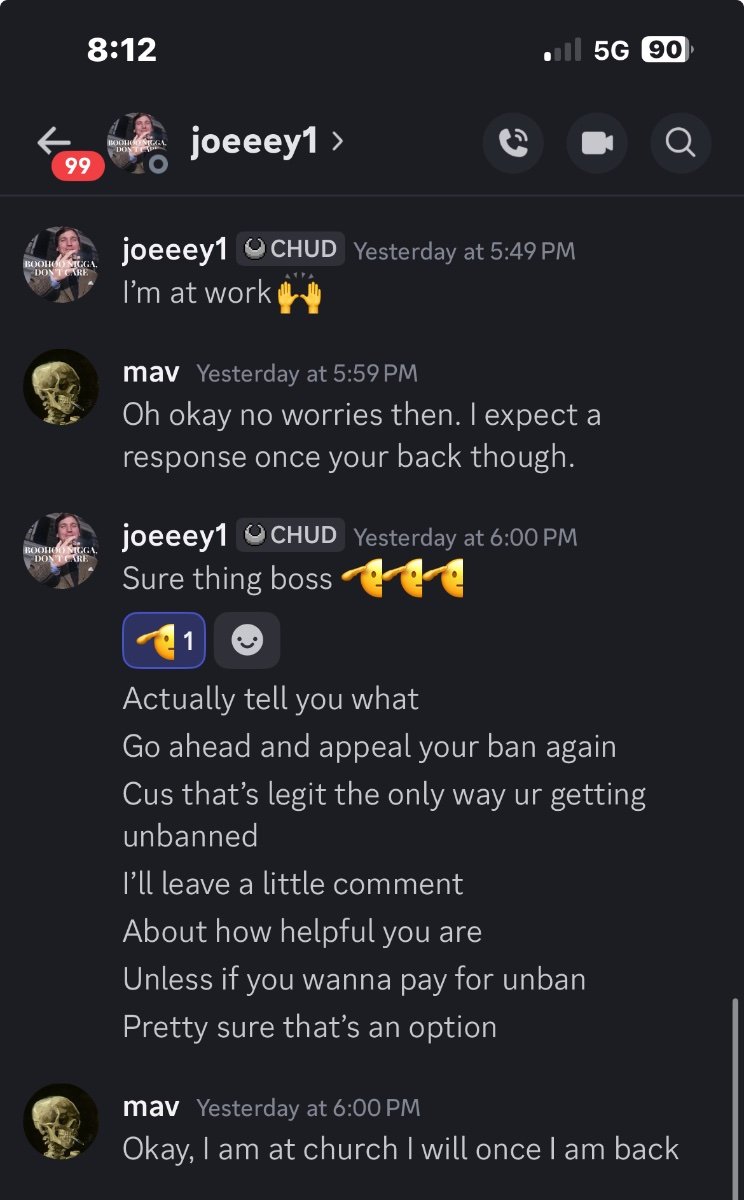Select the message Go ahead and appeal your ban again

(x=369, y=747)
